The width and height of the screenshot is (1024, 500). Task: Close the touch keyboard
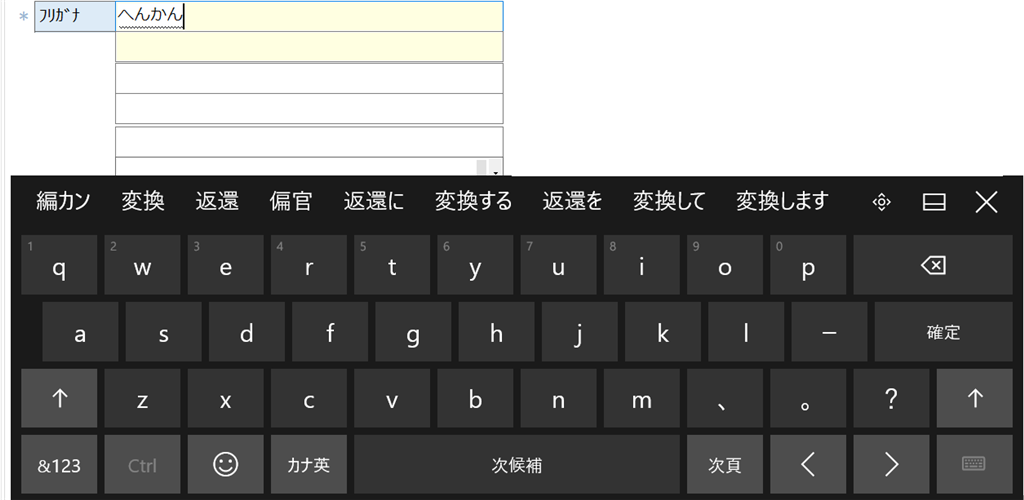pyautogui.click(x=986, y=202)
